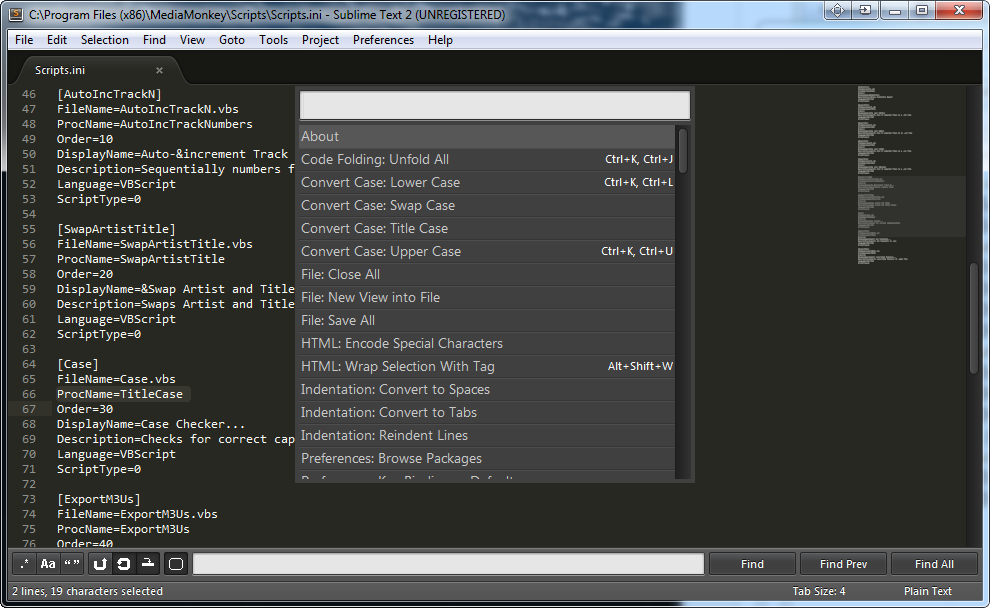
Task: Open the Tab Size: 4 selector
Action: [819, 591]
